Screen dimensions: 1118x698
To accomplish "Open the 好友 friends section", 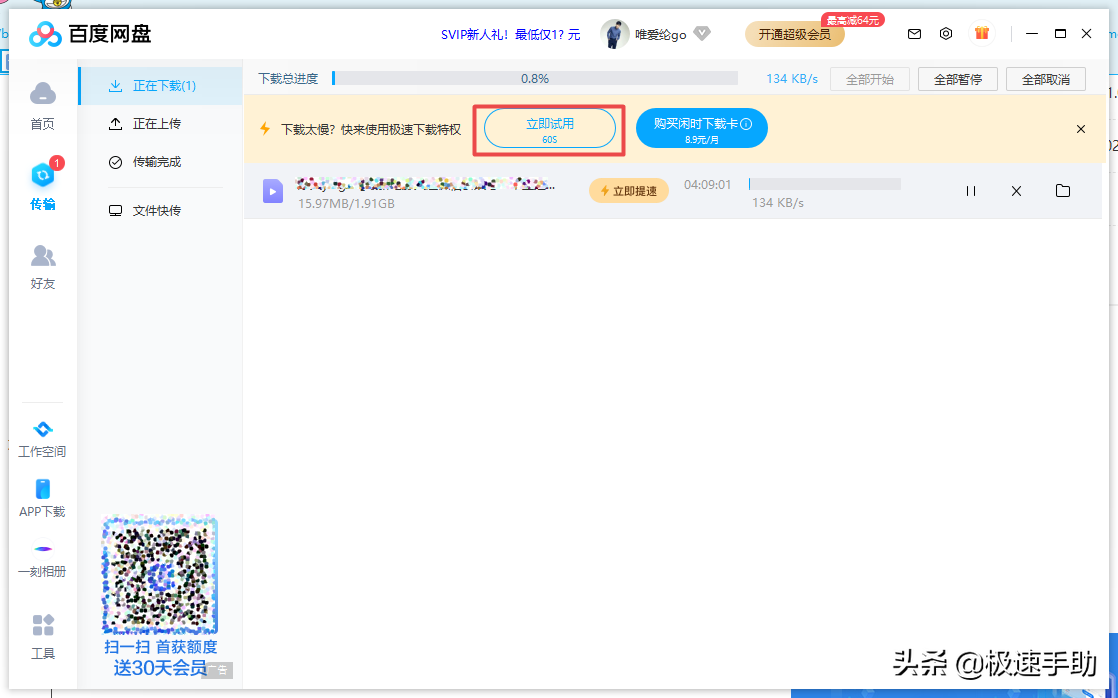I will click(43, 266).
